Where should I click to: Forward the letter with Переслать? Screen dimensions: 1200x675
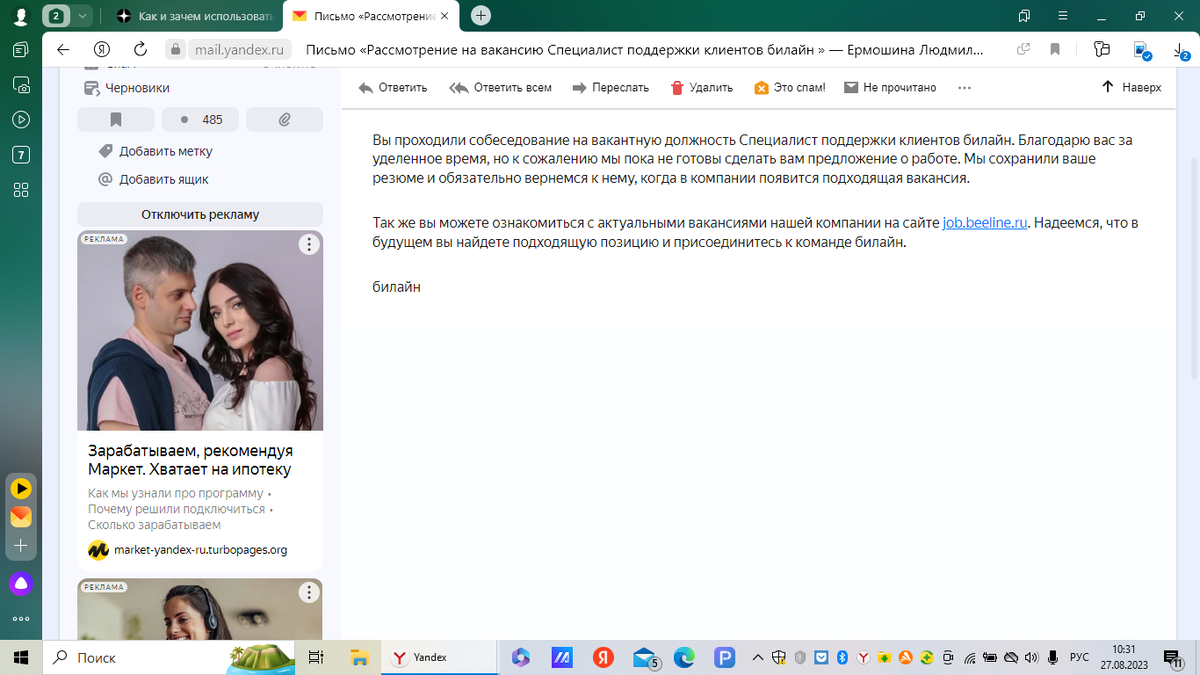[x=610, y=88]
